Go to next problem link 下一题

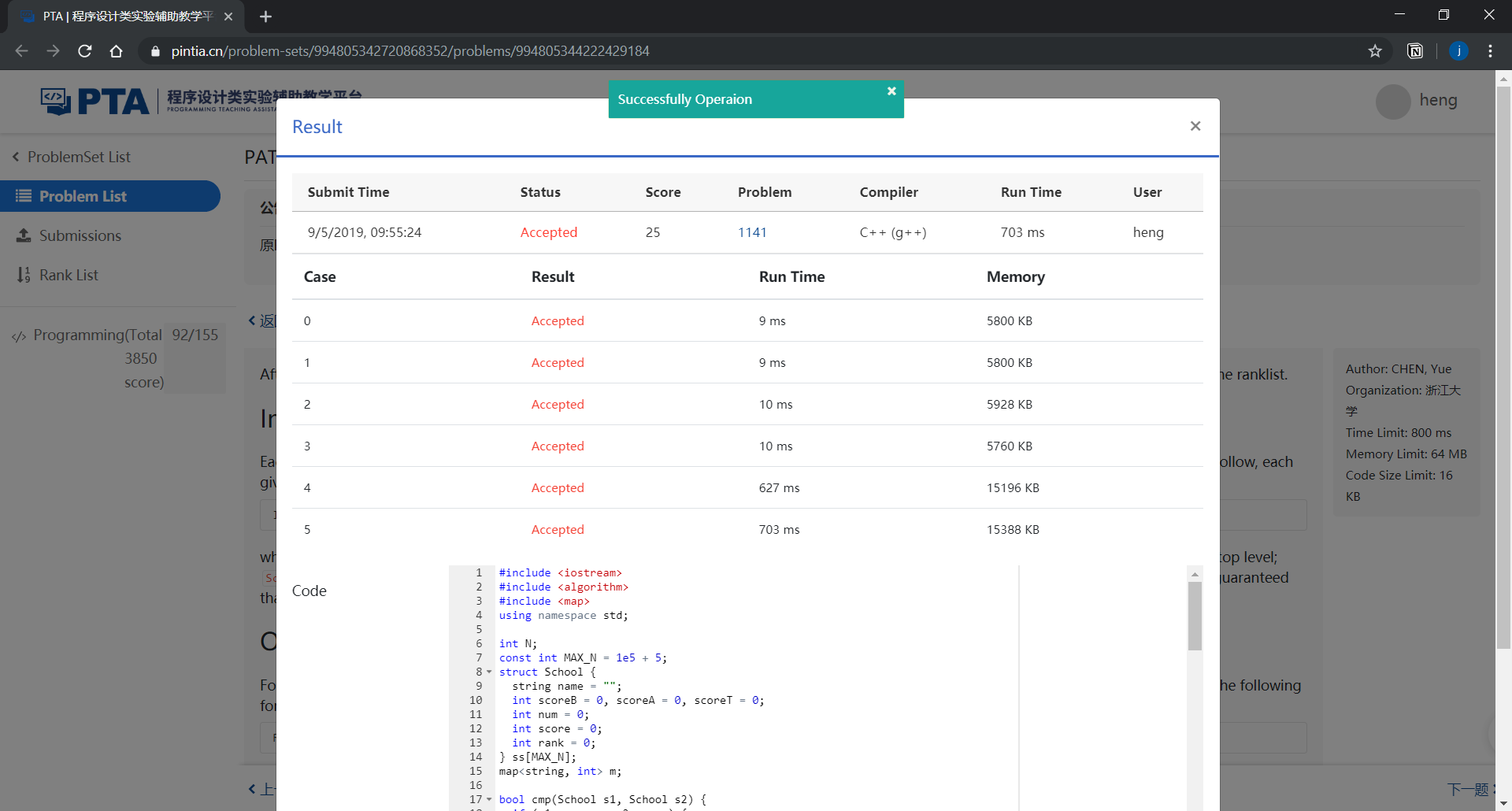pos(1470,789)
